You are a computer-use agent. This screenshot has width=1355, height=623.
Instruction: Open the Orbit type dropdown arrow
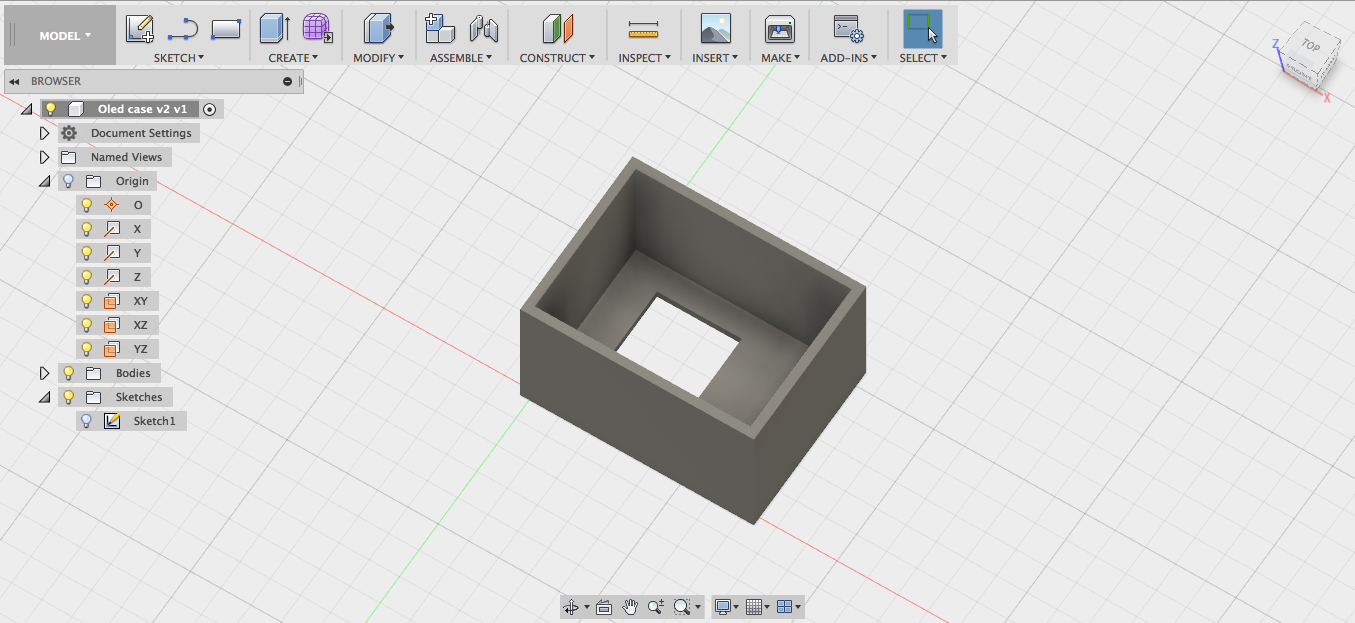pyautogui.click(x=587, y=607)
